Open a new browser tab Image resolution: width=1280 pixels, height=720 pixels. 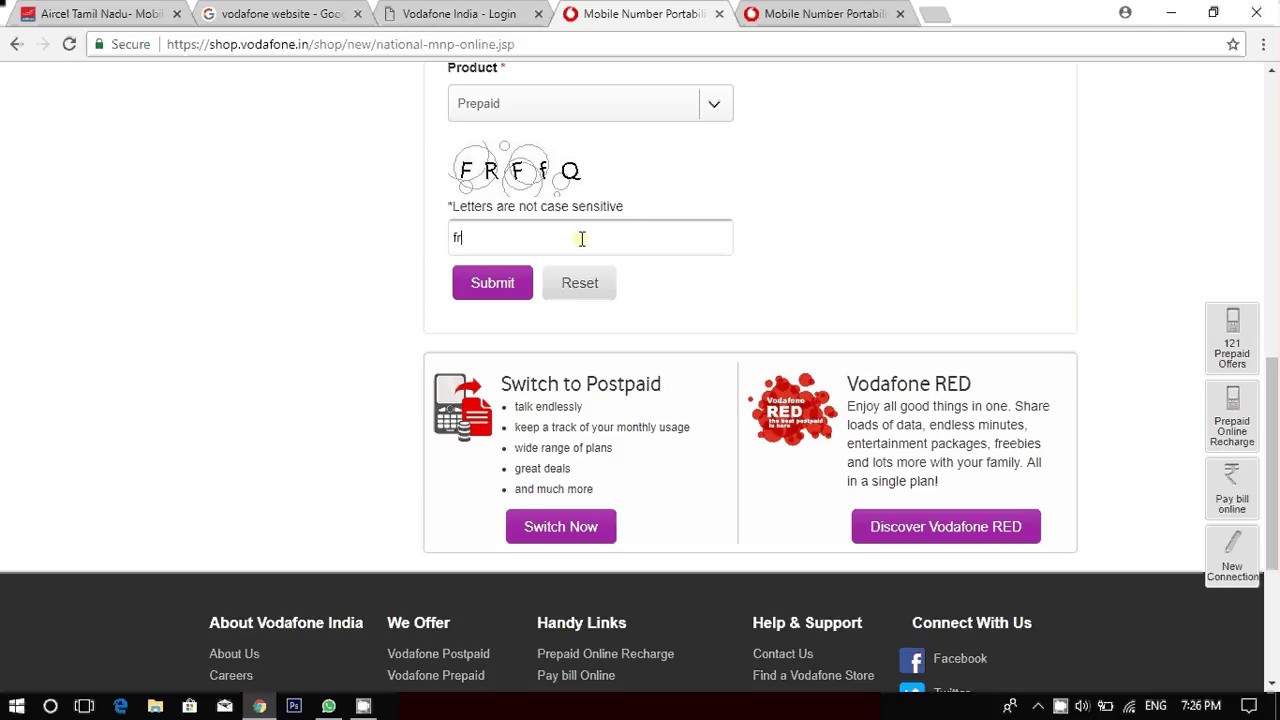click(x=934, y=14)
